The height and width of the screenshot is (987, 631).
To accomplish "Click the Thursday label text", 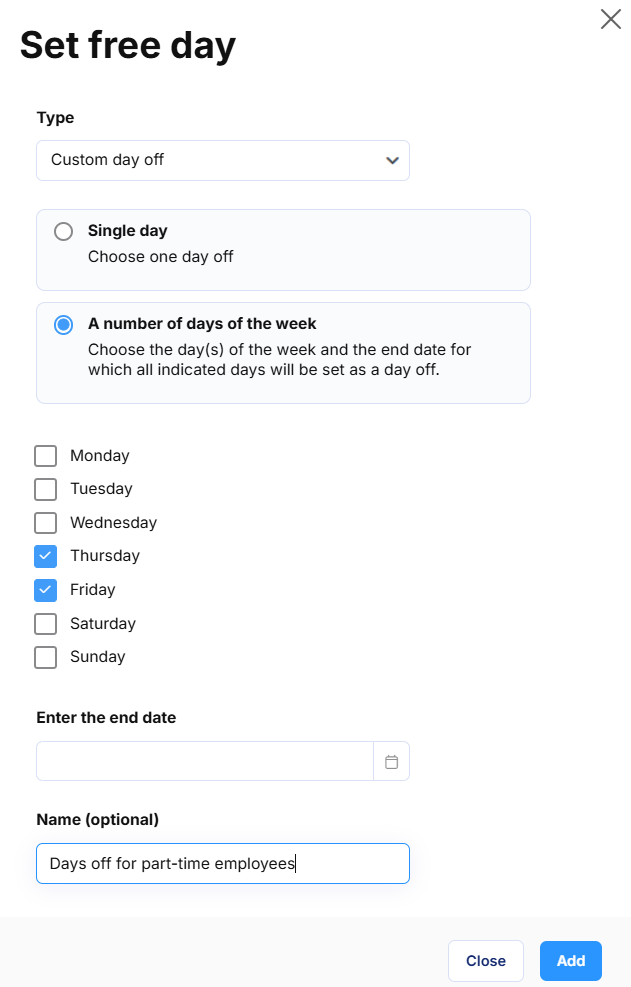I will point(105,556).
